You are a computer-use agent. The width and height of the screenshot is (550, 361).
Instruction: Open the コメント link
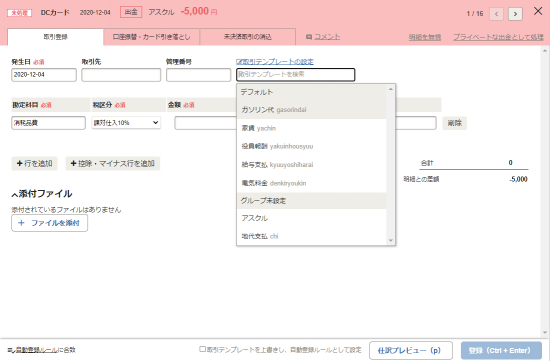click(x=323, y=37)
